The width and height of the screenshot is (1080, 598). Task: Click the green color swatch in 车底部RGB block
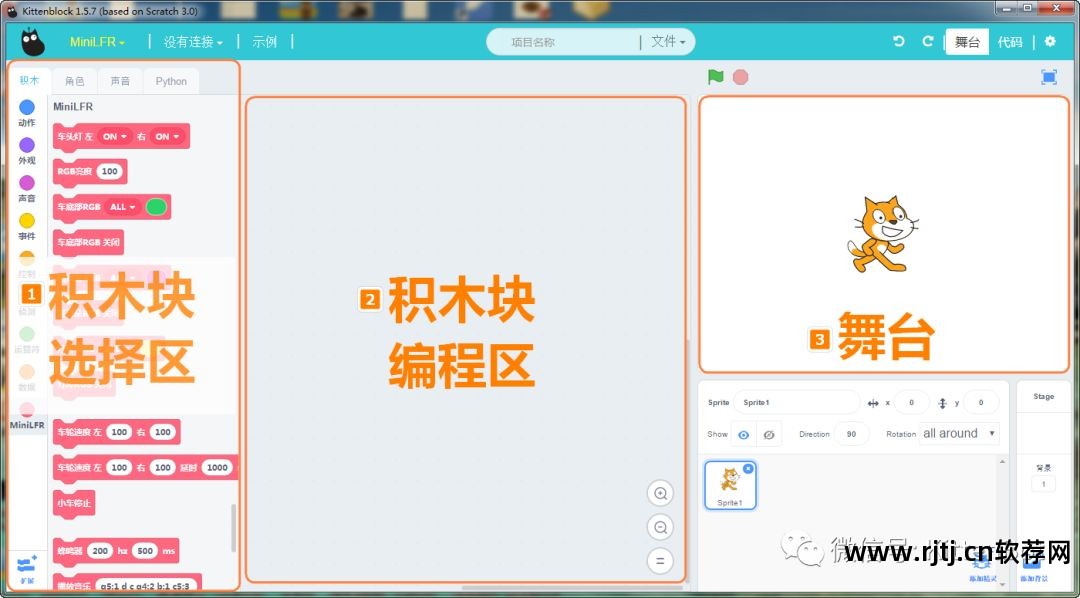click(x=156, y=207)
